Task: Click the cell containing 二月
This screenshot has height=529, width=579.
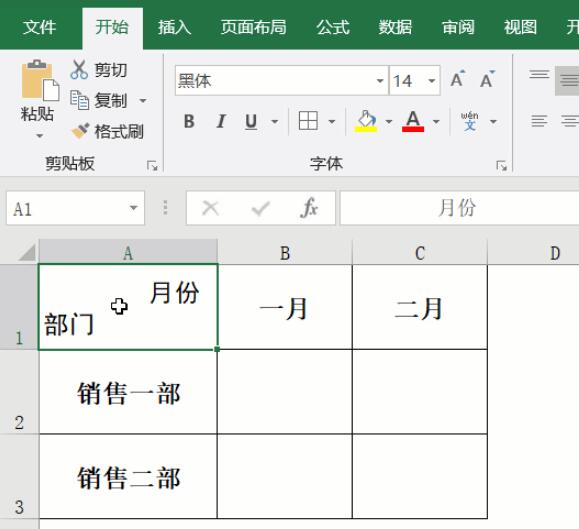Action: click(420, 307)
